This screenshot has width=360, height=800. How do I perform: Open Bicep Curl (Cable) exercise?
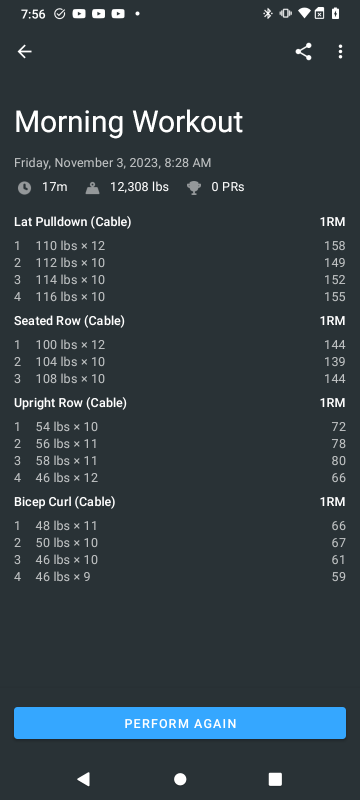64,502
